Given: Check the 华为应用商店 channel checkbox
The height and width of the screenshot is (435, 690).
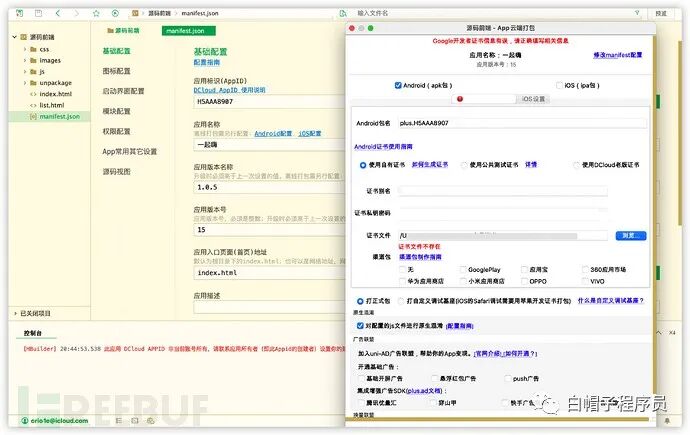Looking at the screenshot, I should pyautogui.click(x=402, y=281).
